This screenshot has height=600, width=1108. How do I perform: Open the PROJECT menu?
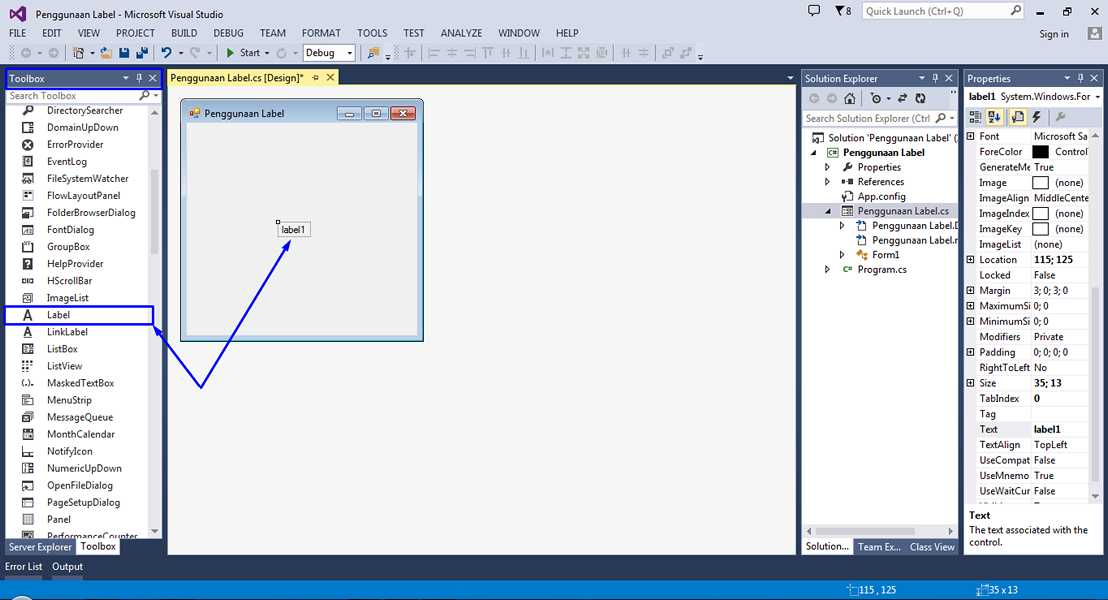[x=135, y=33]
